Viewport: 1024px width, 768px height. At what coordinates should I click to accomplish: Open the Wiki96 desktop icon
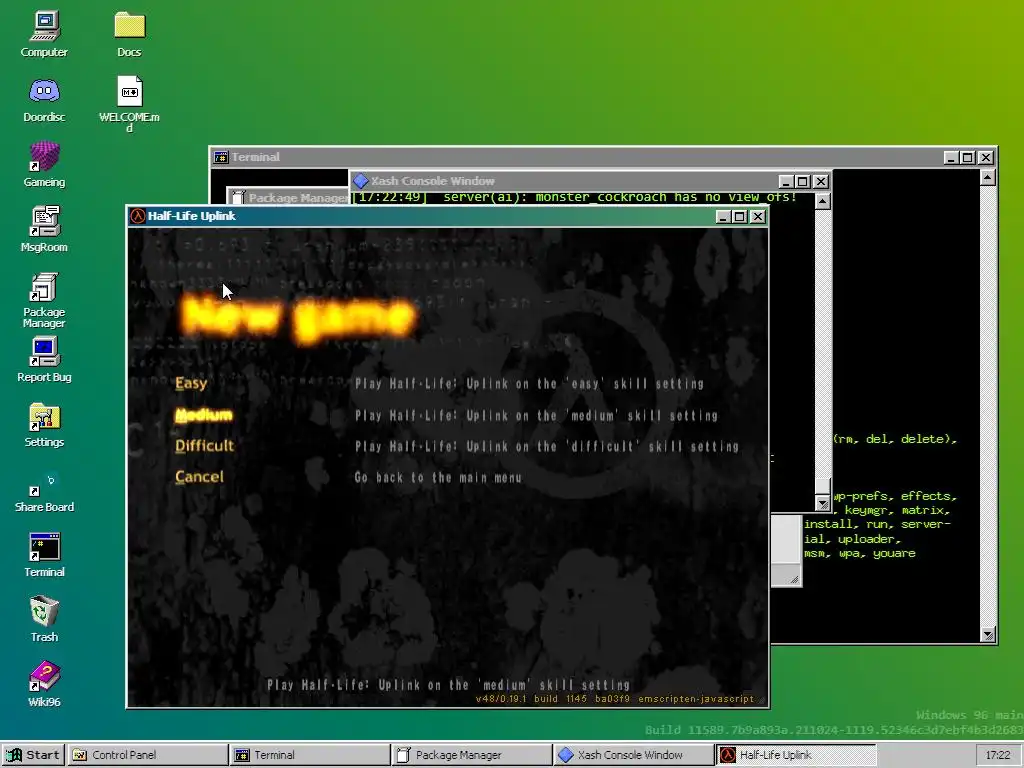point(44,684)
